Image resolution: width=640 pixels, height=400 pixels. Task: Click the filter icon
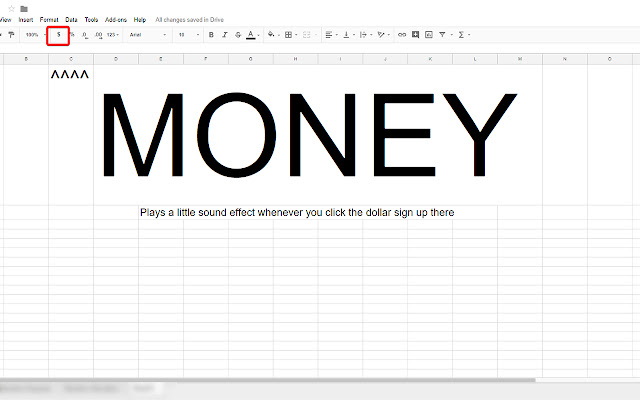[442, 35]
